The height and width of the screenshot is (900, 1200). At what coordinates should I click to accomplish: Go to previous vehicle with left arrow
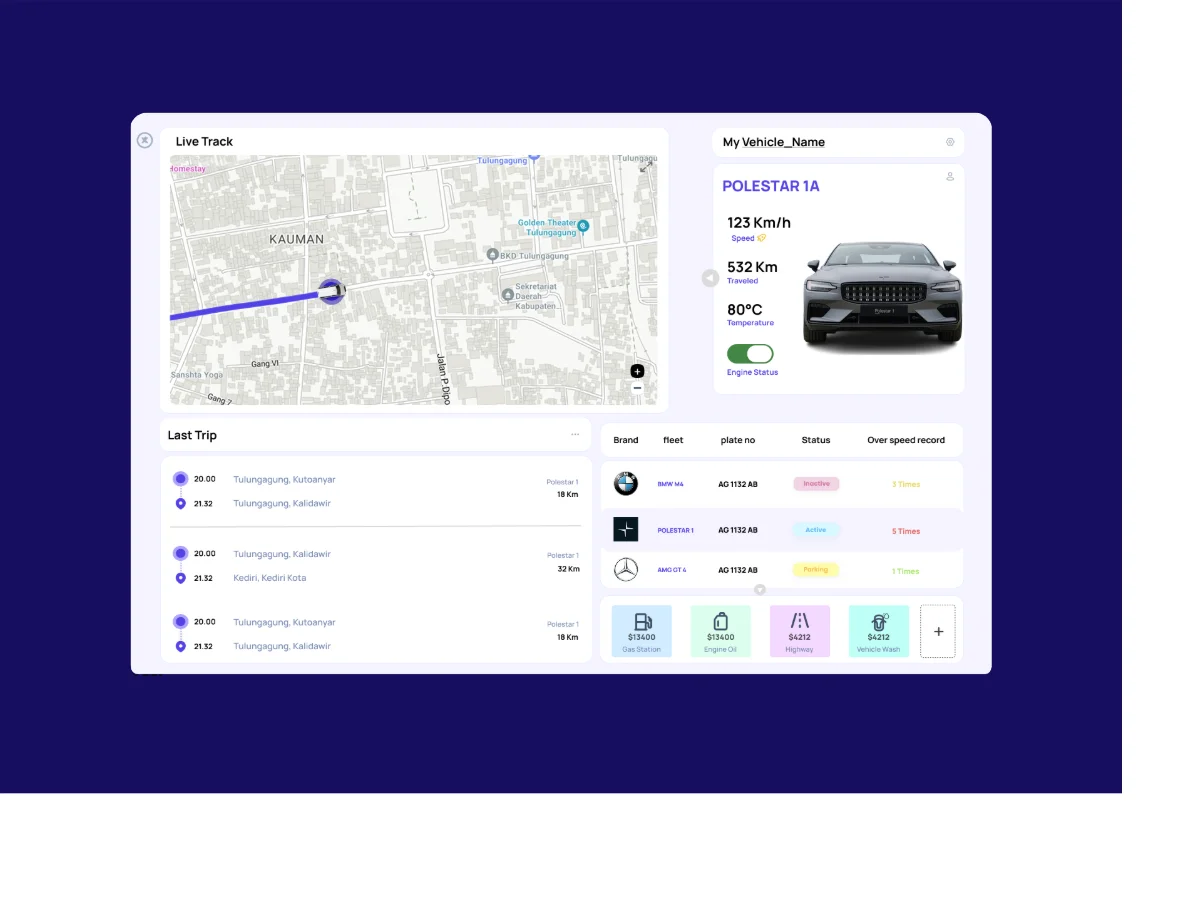pos(710,278)
